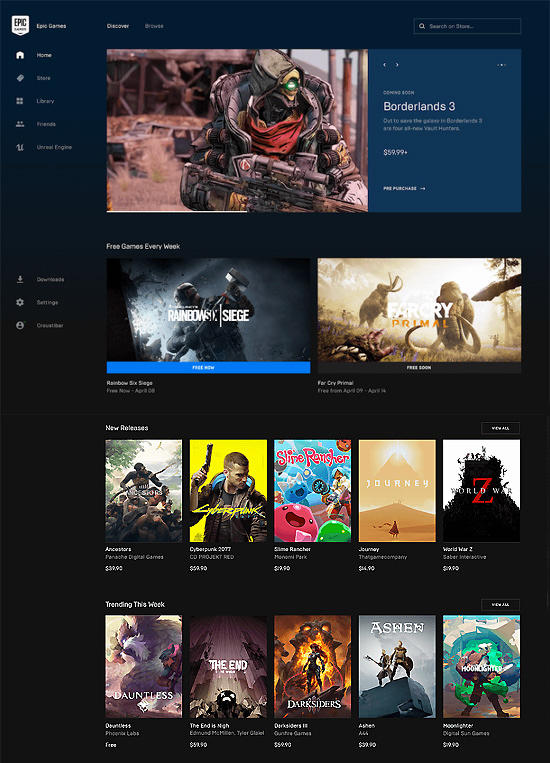Open the Borderlands 3 banner image
The image size is (550, 763).
(x=237, y=130)
